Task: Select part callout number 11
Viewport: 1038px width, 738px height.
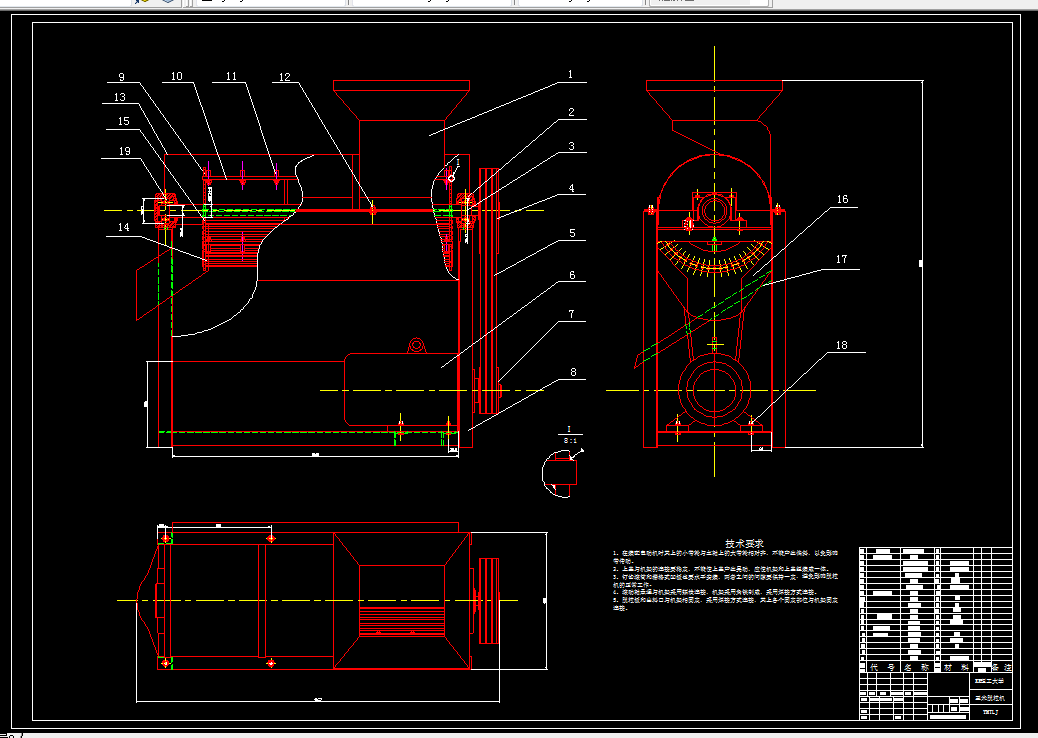Action: (x=231, y=77)
